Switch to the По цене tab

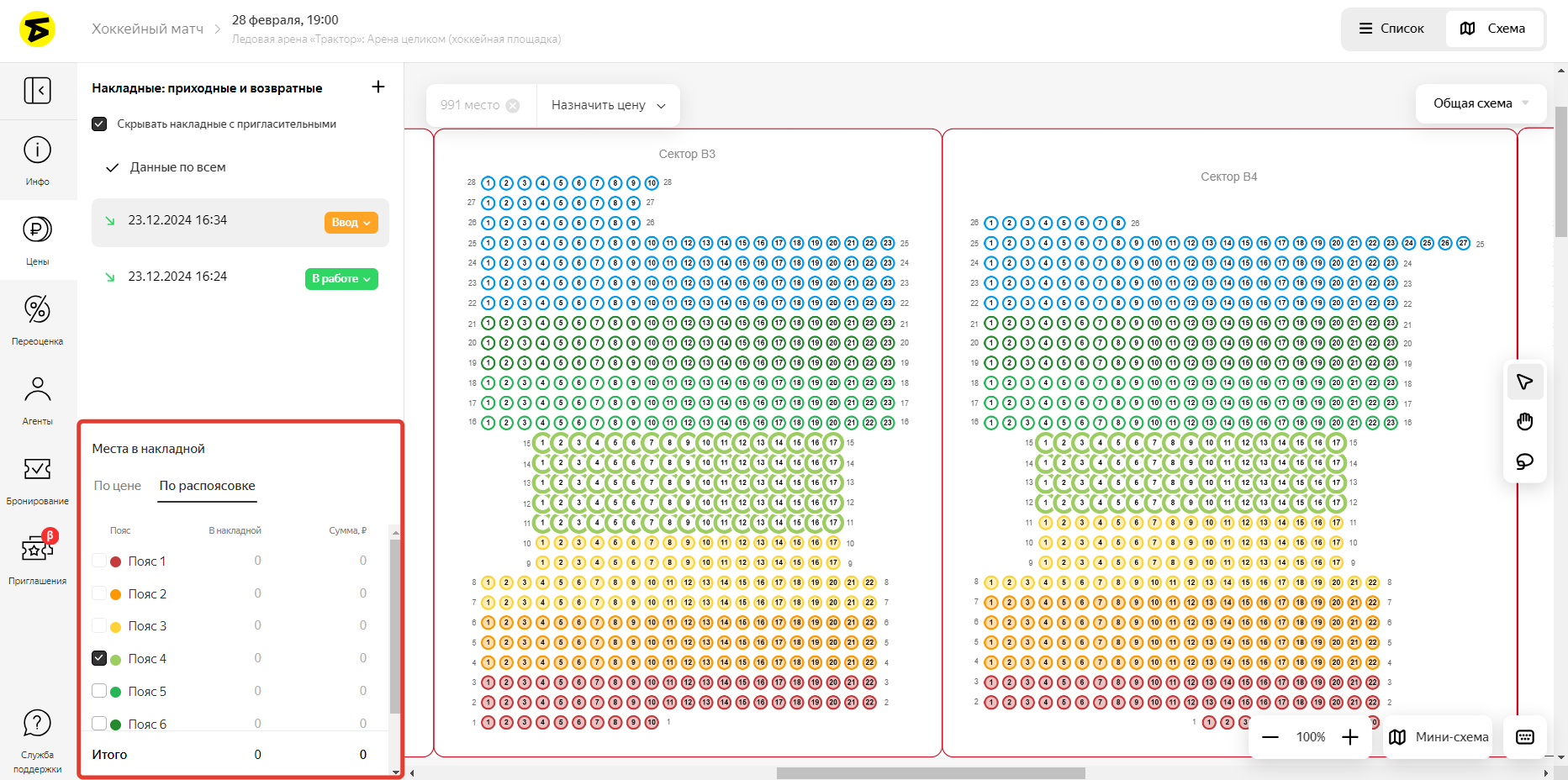click(118, 486)
